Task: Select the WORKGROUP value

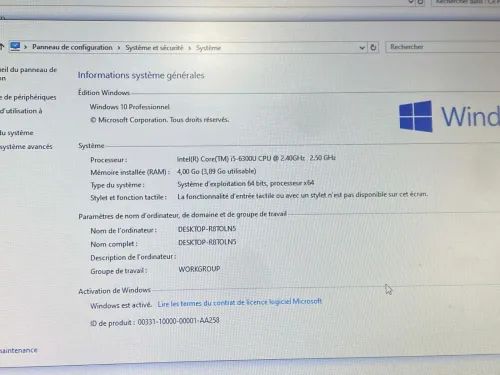Action: point(199,269)
